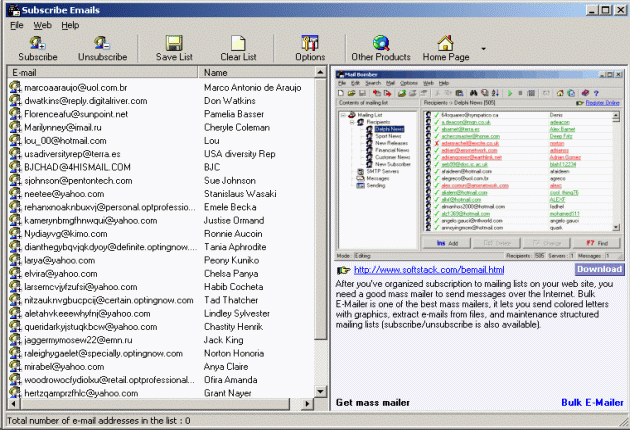Click the Clear List blank page icon
This screenshot has width=630, height=430.
coord(238,42)
